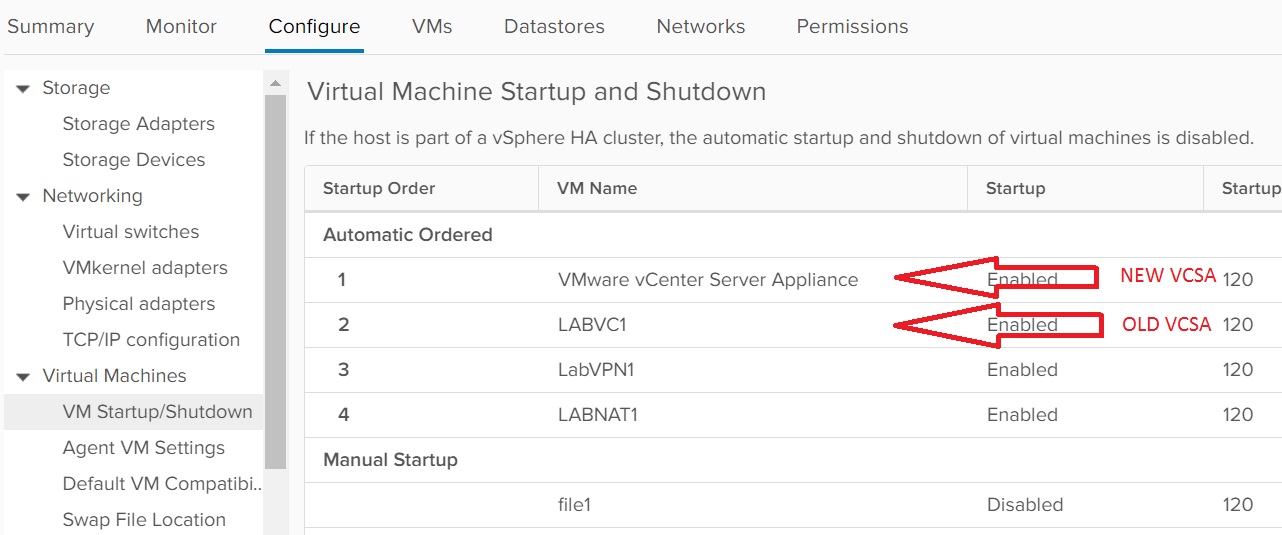Screen dimensions: 1282x535
Task: Click the Automatic Ordered group heading
Action: pos(407,235)
